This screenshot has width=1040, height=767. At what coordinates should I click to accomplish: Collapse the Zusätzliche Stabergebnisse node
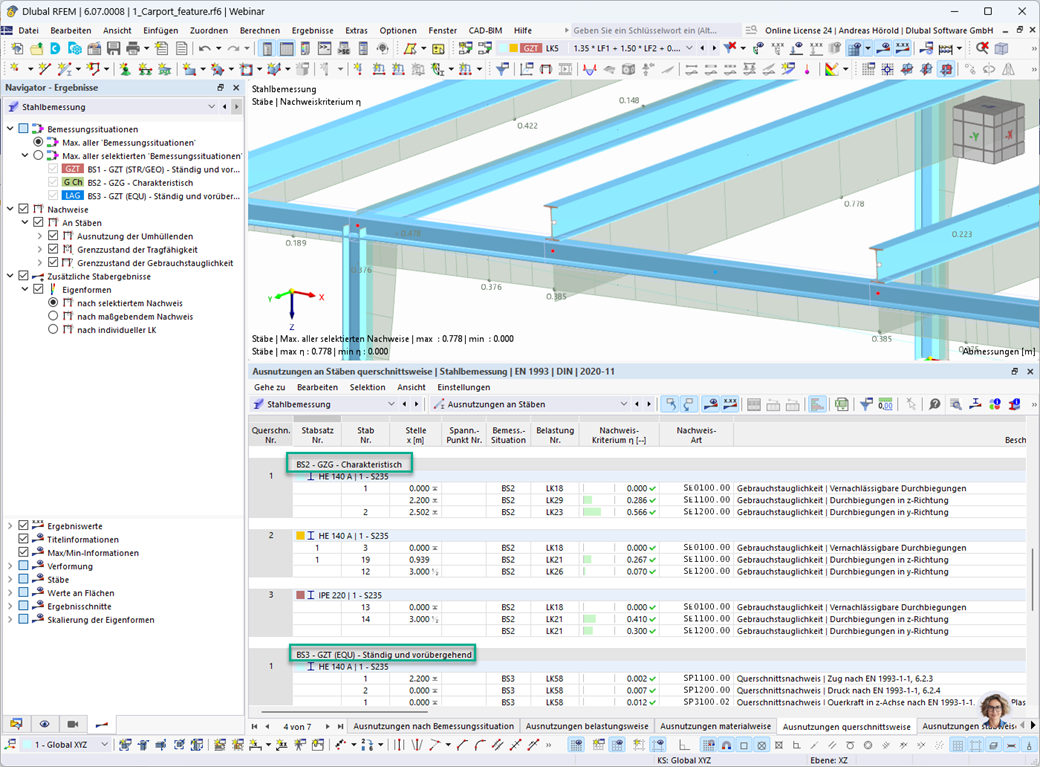(x=10, y=276)
